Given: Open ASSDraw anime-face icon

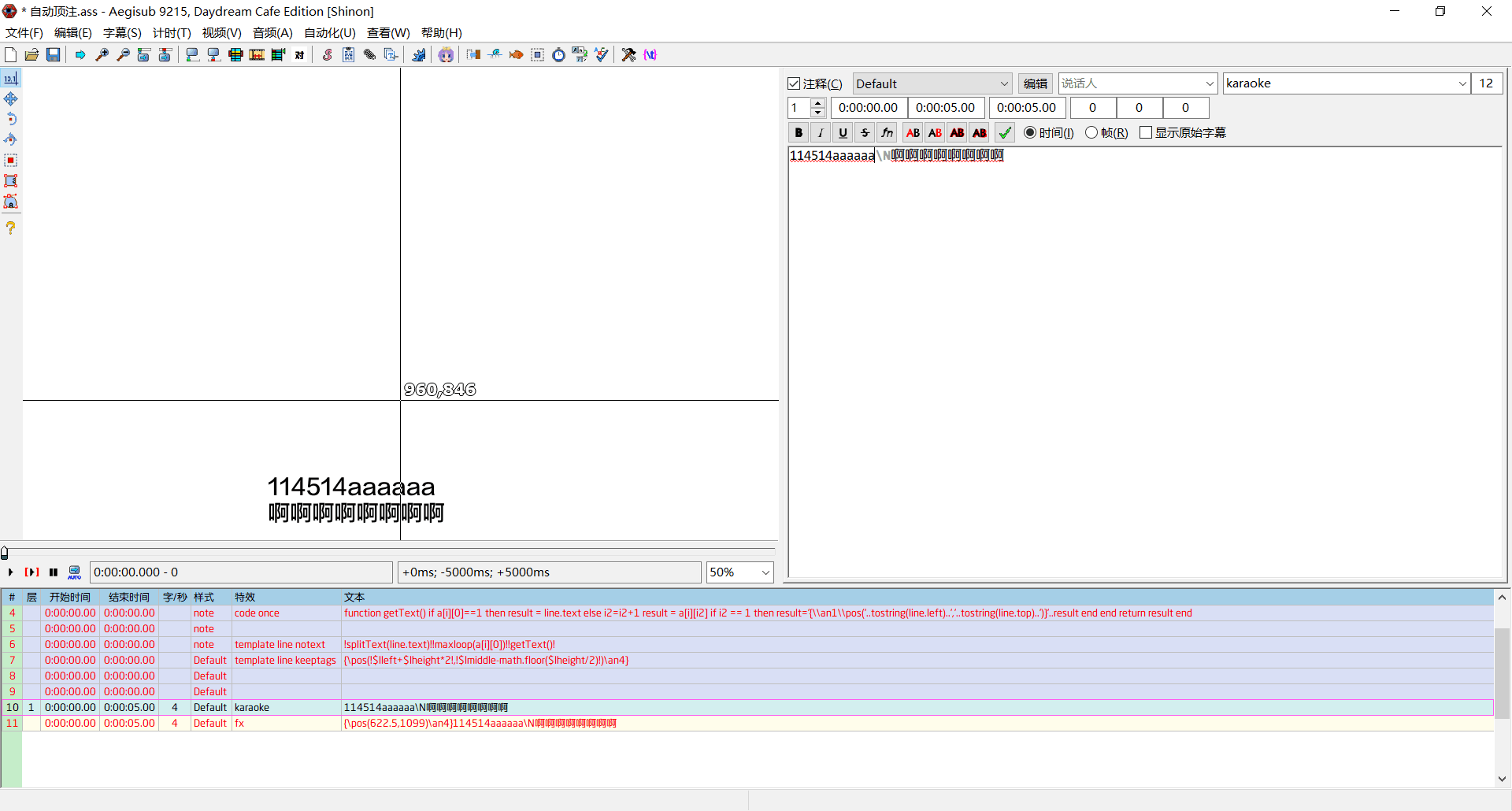Looking at the screenshot, I should (x=446, y=54).
